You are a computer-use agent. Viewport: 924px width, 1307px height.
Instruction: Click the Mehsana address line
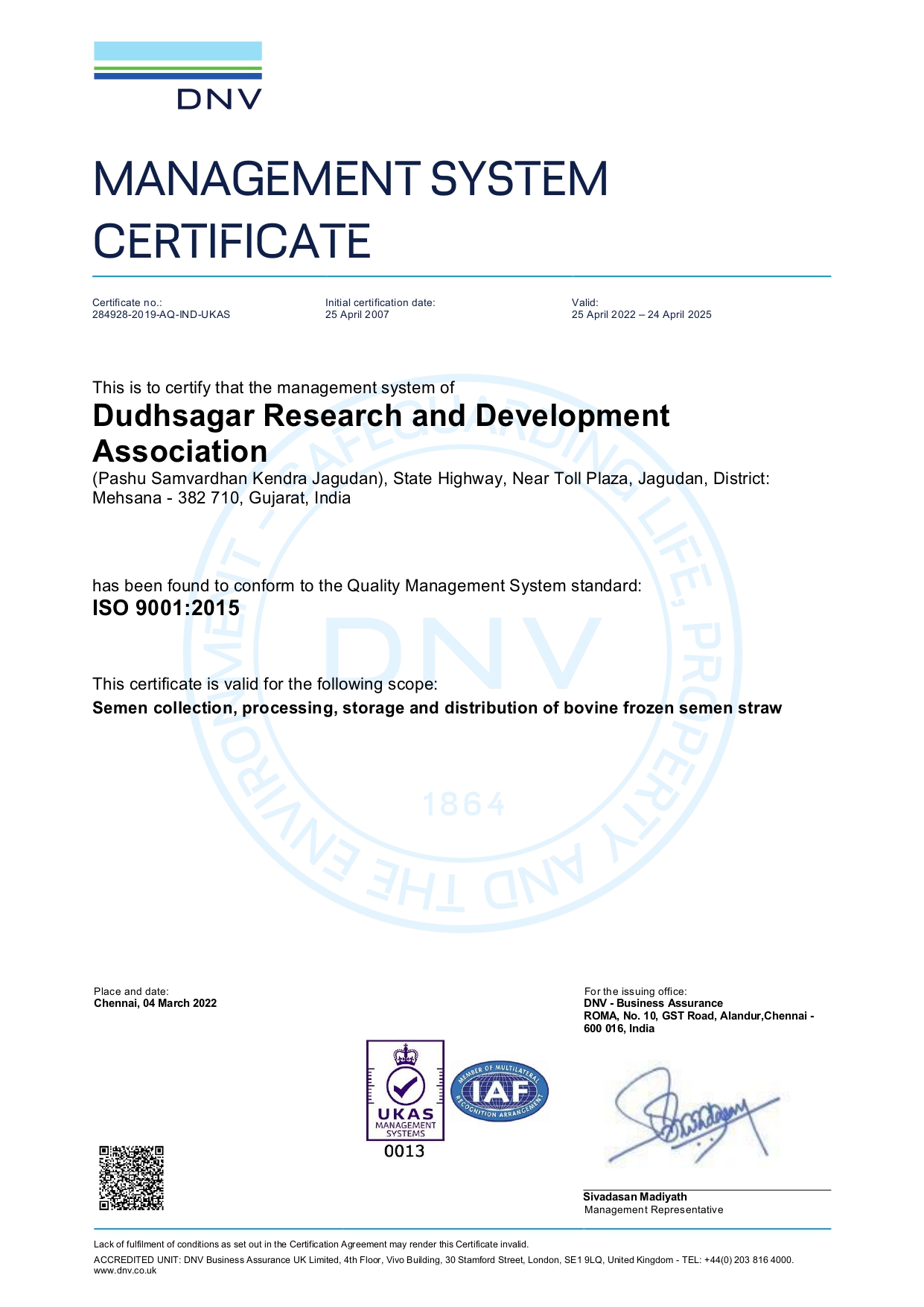tap(221, 497)
